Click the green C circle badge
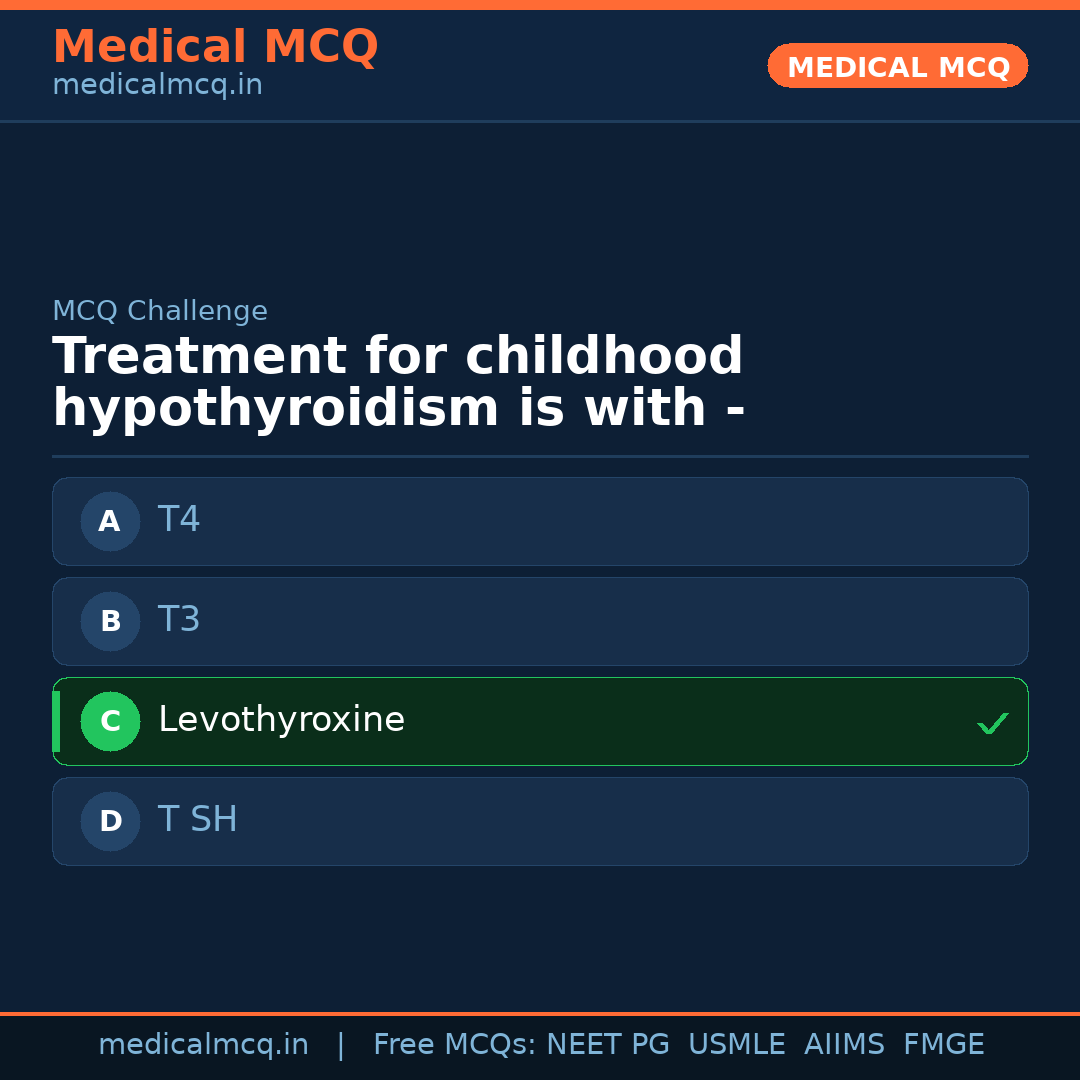 coord(110,721)
